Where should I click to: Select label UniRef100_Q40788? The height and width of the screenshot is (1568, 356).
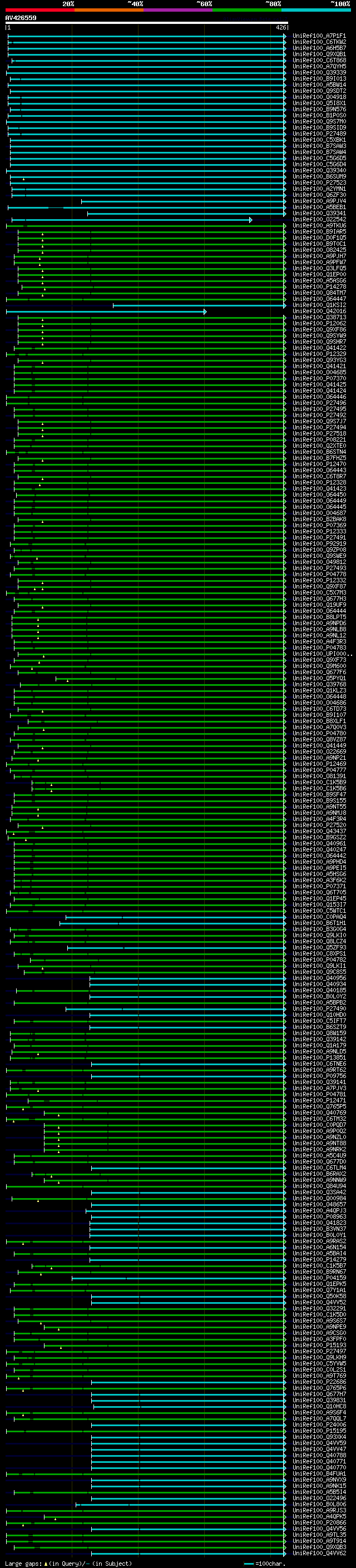click(319, 1456)
